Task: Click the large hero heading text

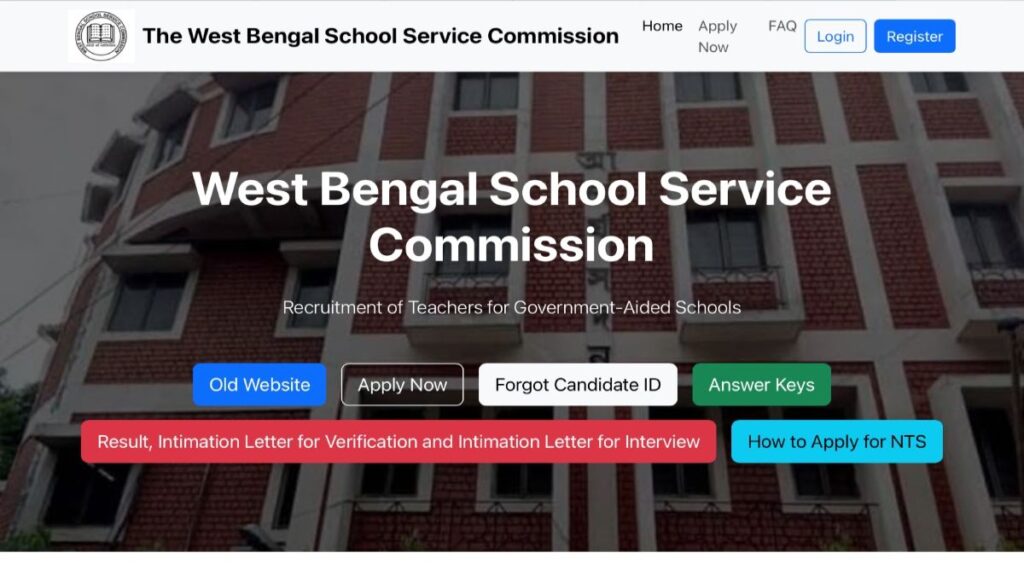Action: coord(511,216)
